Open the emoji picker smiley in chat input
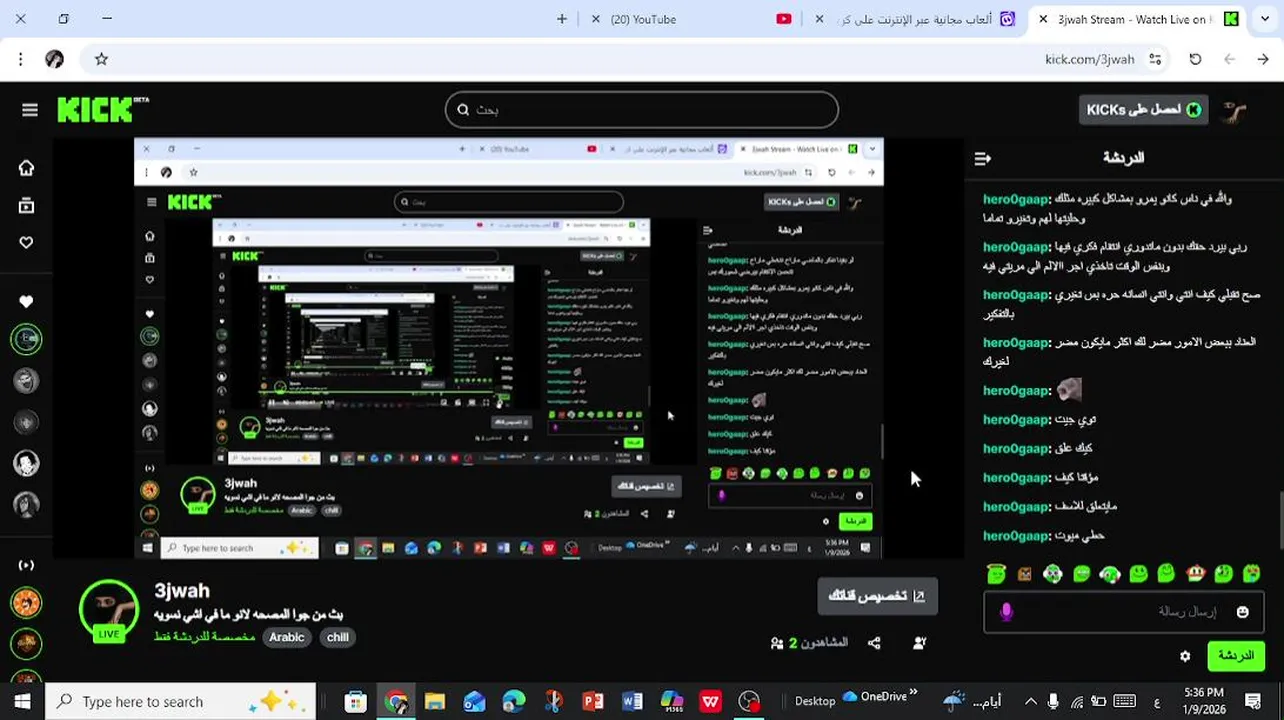This screenshot has width=1284, height=720. point(1242,612)
